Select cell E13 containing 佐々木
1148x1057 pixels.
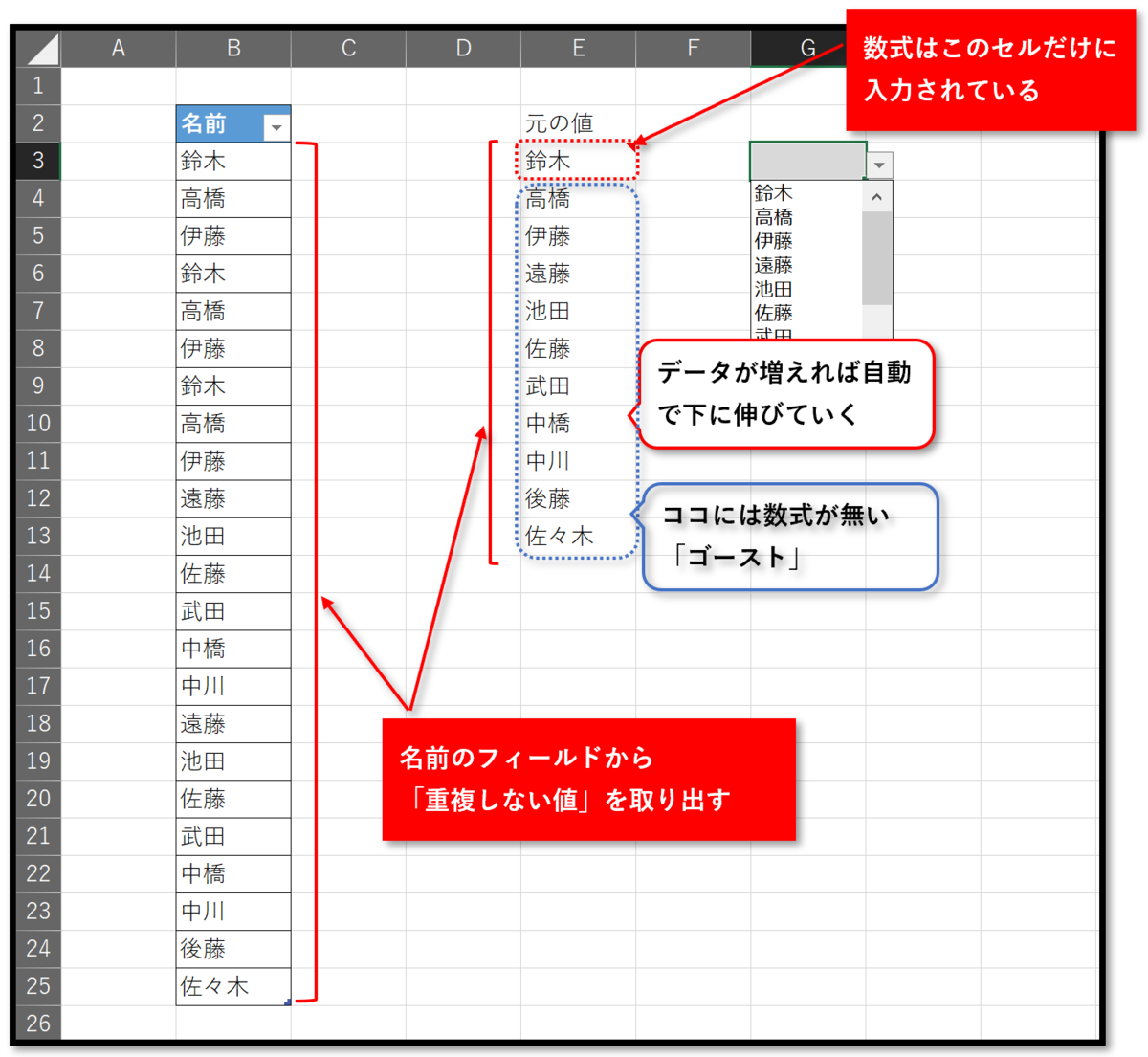pyautogui.click(x=578, y=536)
